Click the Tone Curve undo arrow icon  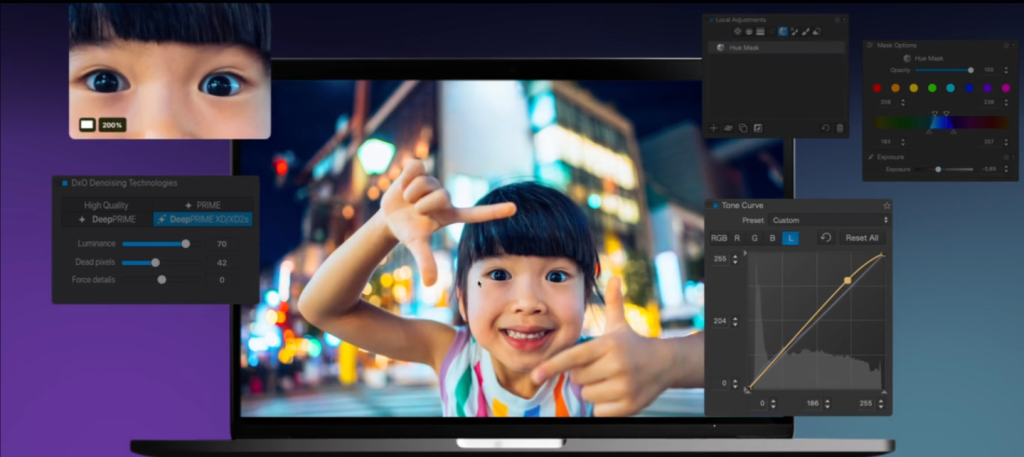click(x=825, y=238)
